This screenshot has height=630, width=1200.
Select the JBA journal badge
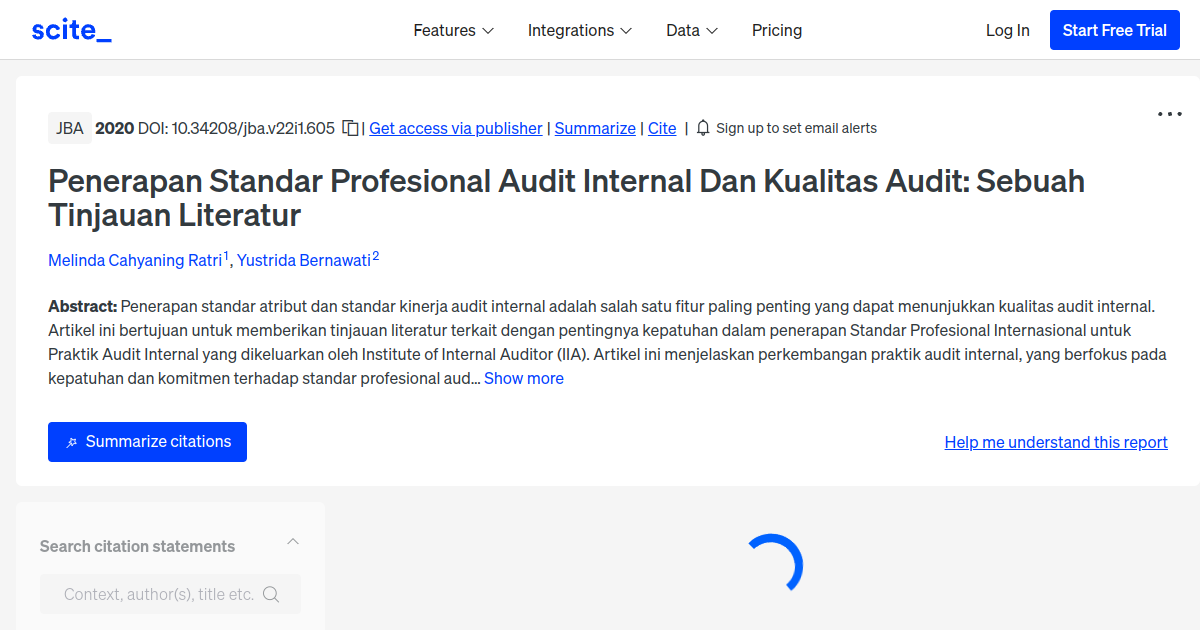[x=69, y=128]
